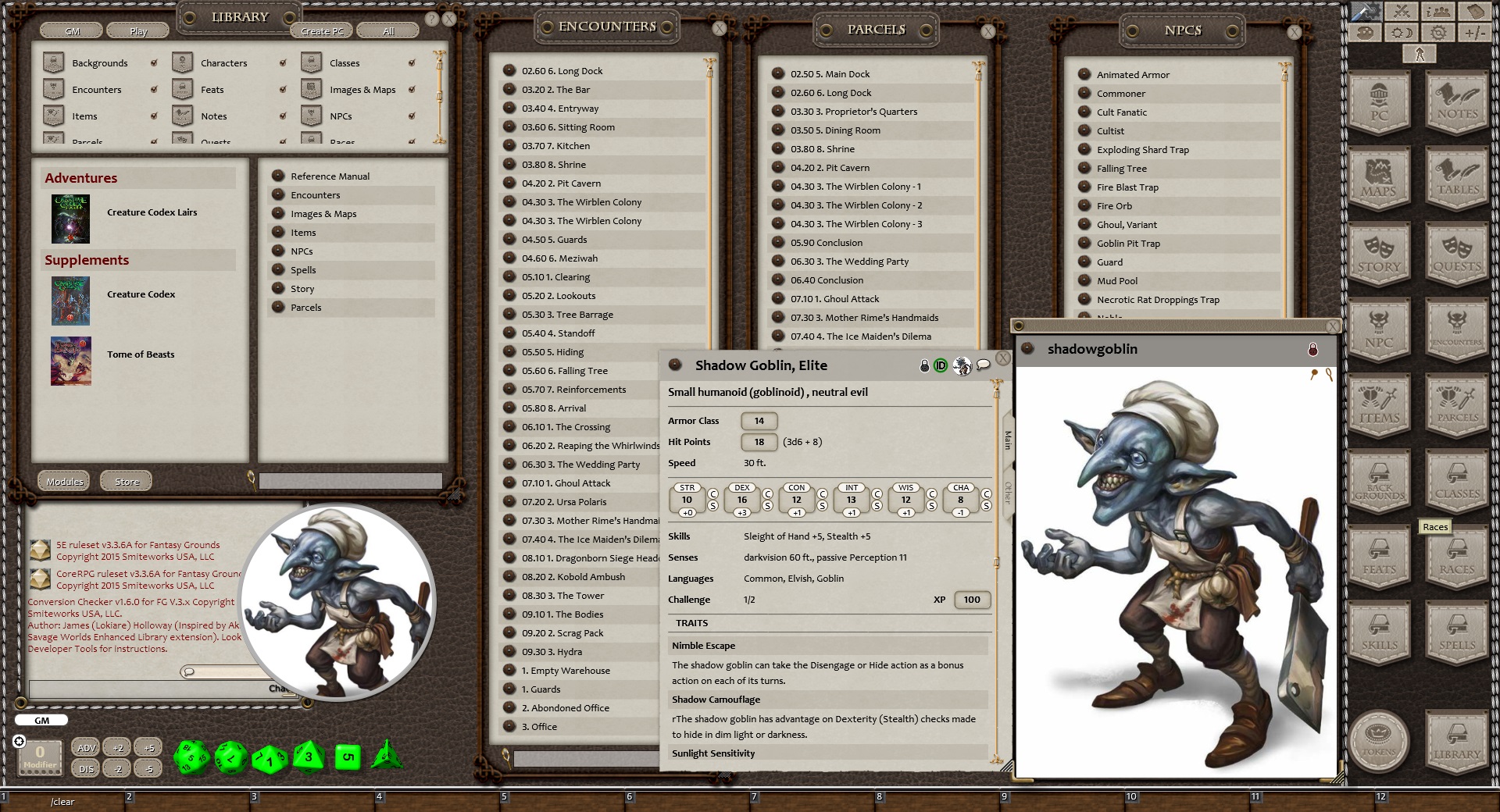Click the +/- modifiers icon at top right
Screen dimensions: 1500x812
pos(1477,33)
